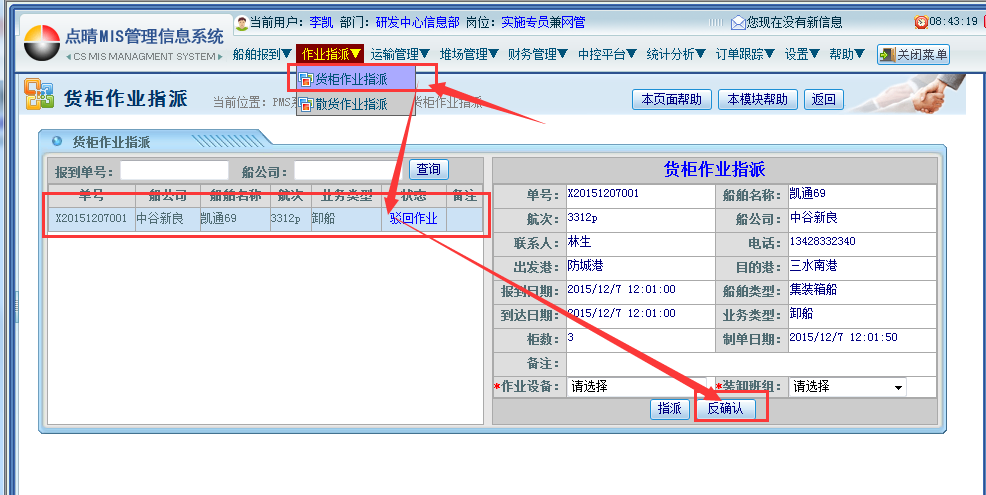Image resolution: width=986 pixels, height=495 pixels.
Task: Click the 点晴MIS globe logo icon
Action: pos(42,43)
